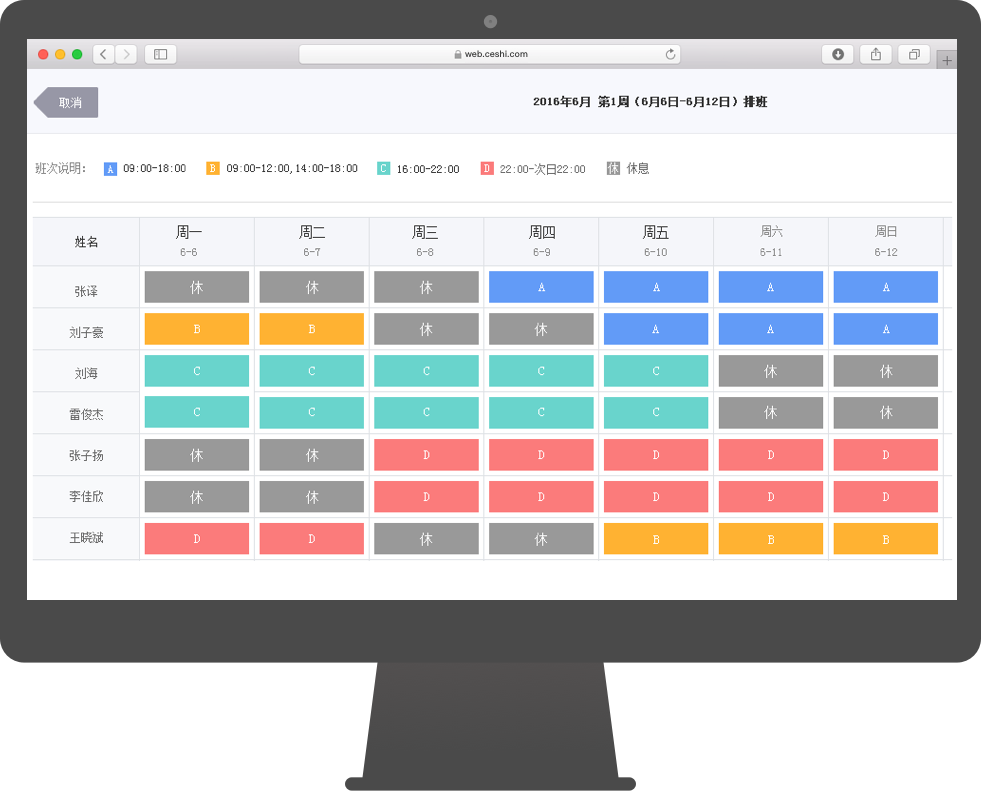Viewport: 981px width, 792px height.
Task: Select 张译's 周一 rest cell
Action: 196,287
